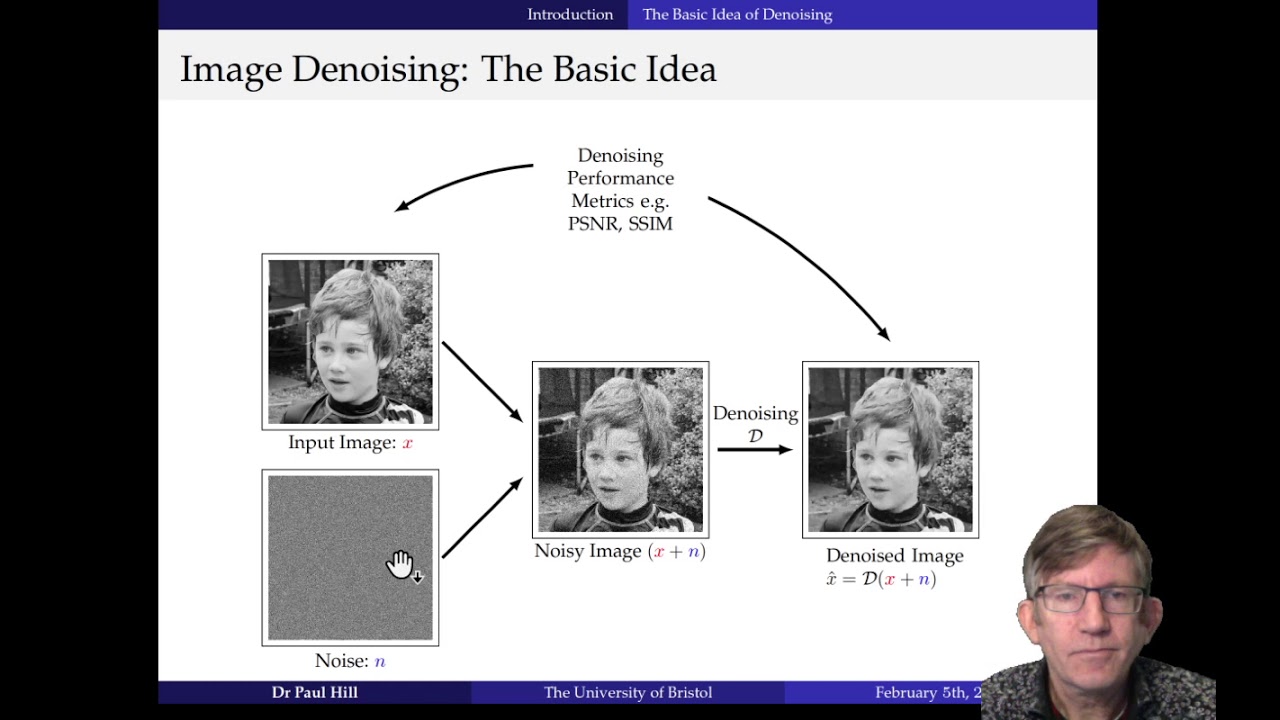Image resolution: width=1280 pixels, height=720 pixels.
Task: Click the 'Denoised Image' caption
Action: pyautogui.click(x=895, y=556)
